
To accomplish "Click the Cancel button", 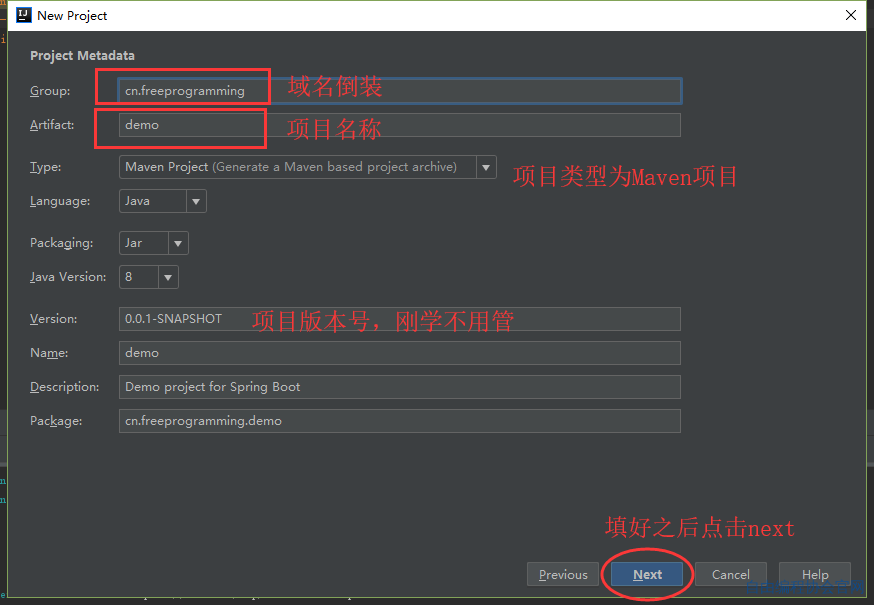I will [731, 574].
